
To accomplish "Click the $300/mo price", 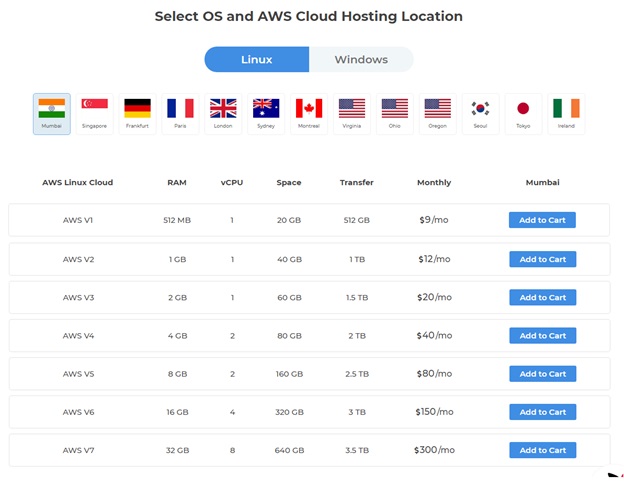I will 434,450.
